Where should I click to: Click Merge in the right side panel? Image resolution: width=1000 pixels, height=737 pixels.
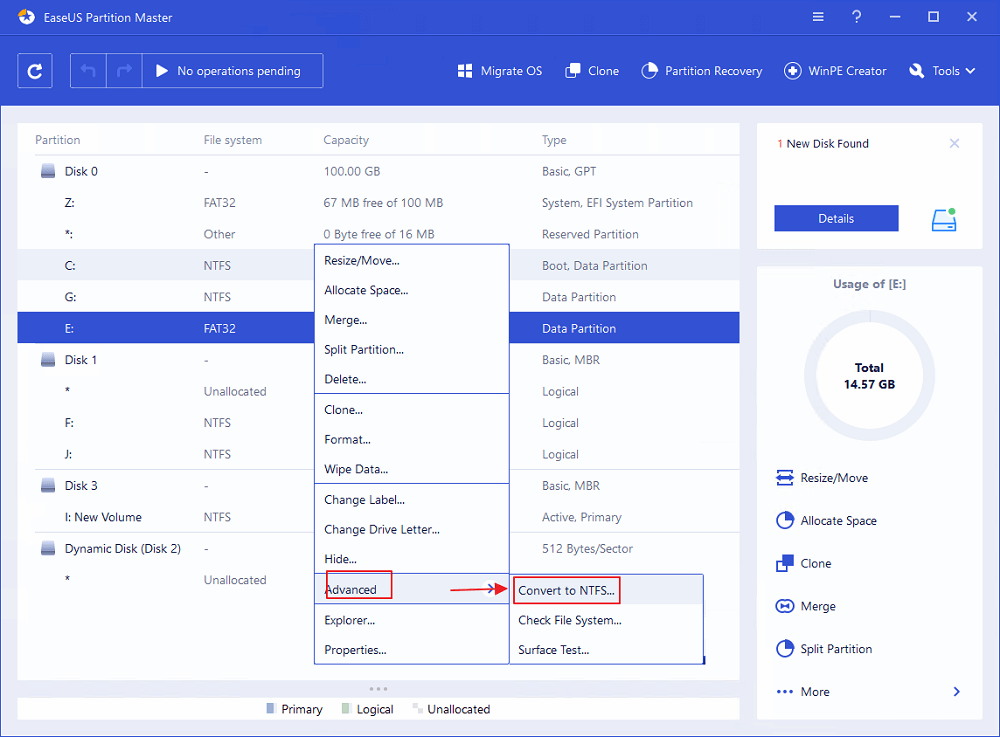[x=817, y=606]
